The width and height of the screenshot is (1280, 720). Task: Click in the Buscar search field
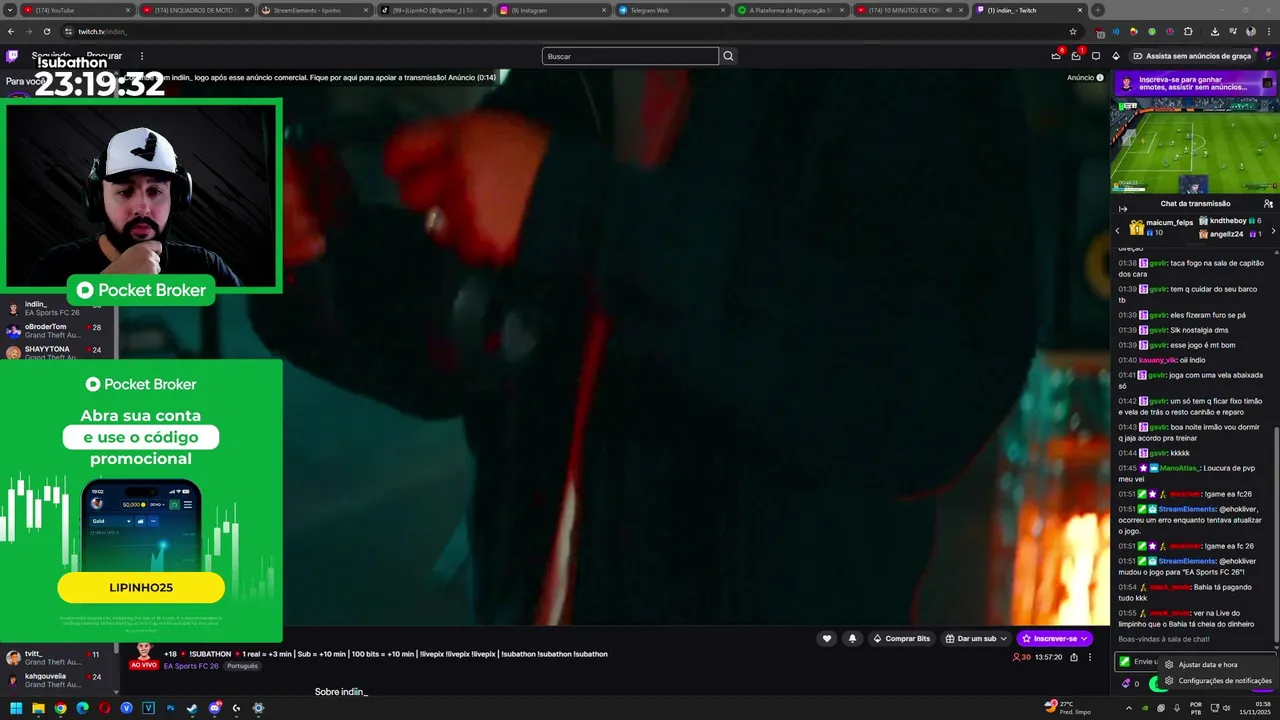pos(630,56)
